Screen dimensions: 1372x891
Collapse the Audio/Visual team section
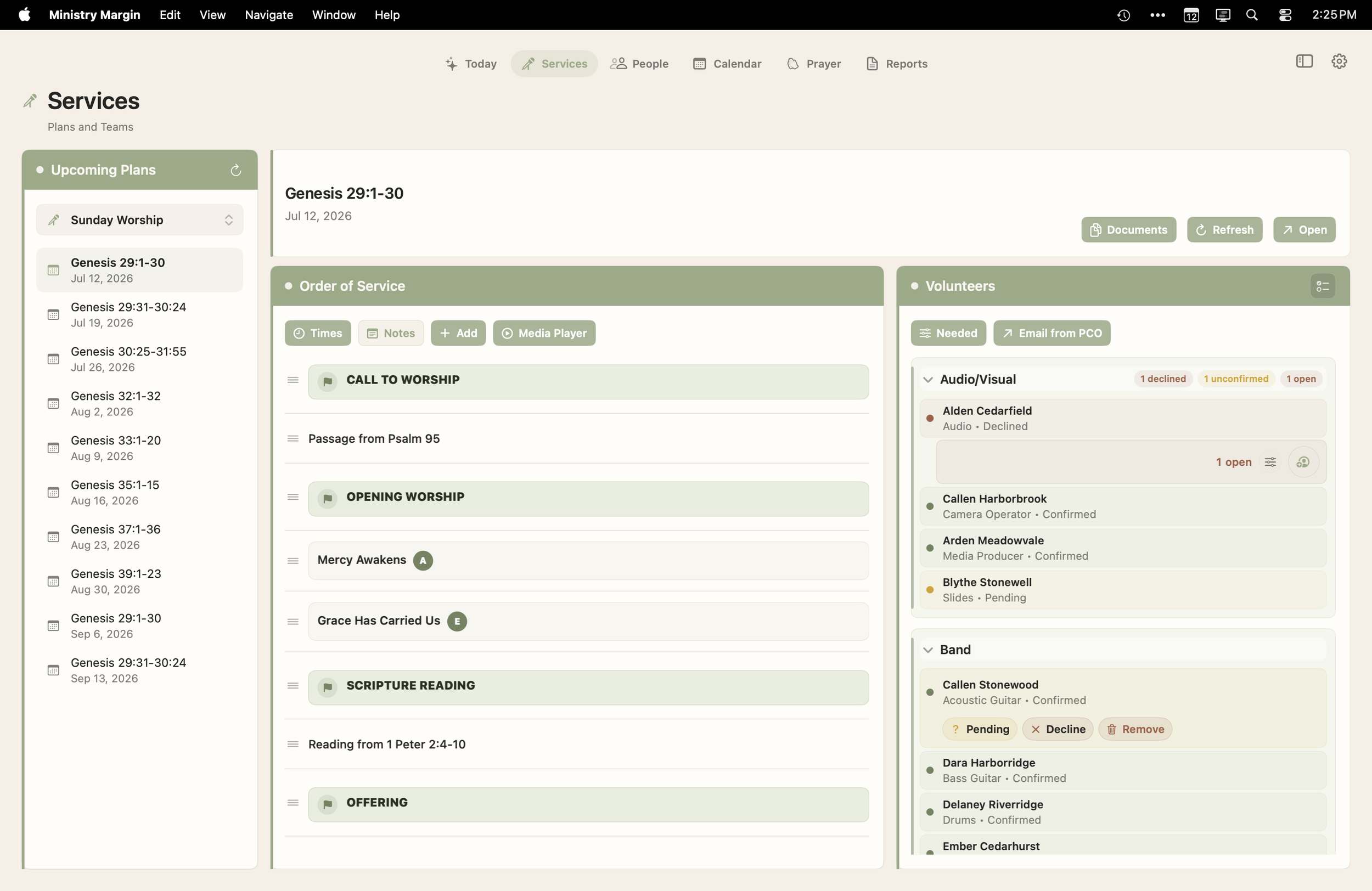tap(927, 379)
